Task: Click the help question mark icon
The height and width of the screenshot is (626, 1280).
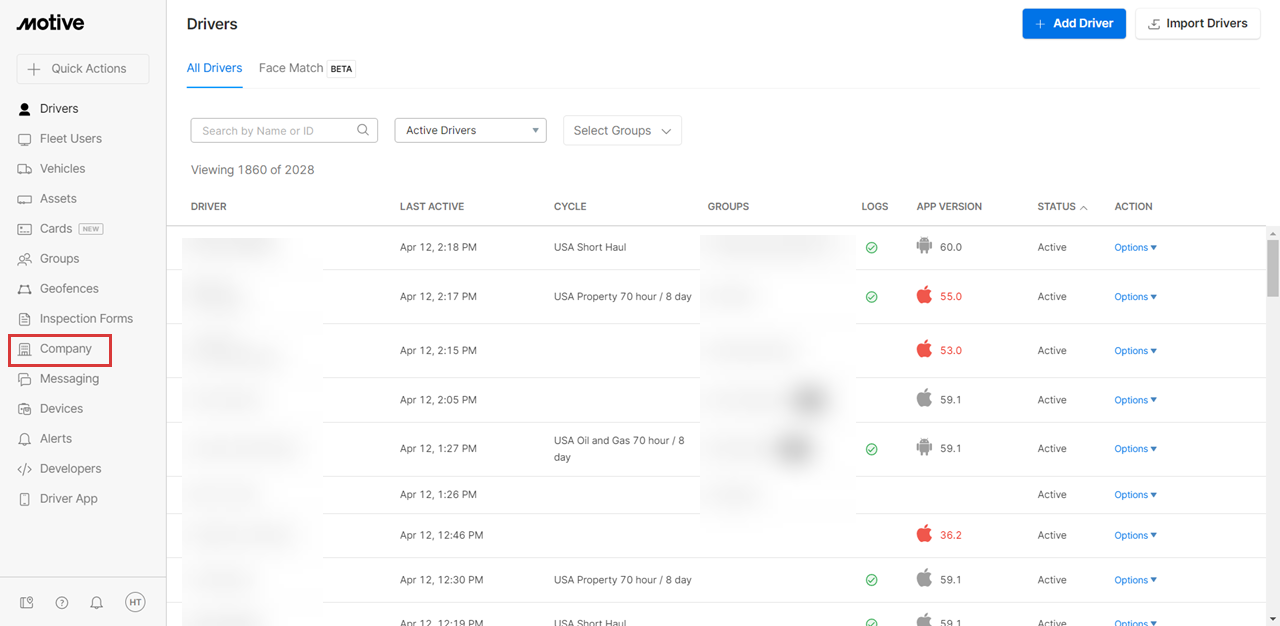Action: click(x=62, y=602)
